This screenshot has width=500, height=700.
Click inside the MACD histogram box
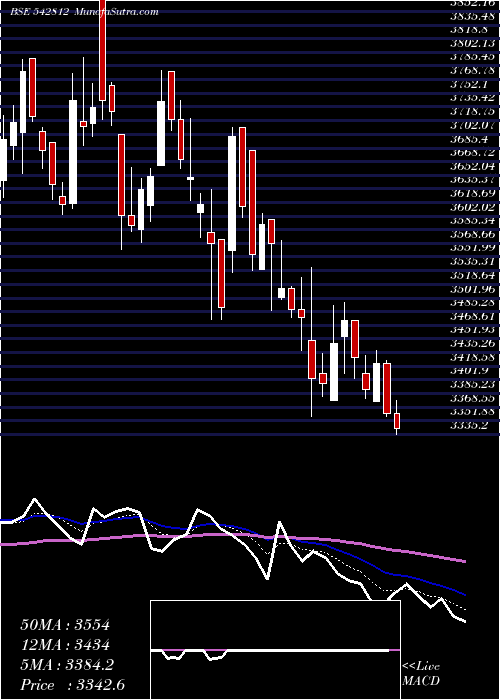tap(275, 650)
